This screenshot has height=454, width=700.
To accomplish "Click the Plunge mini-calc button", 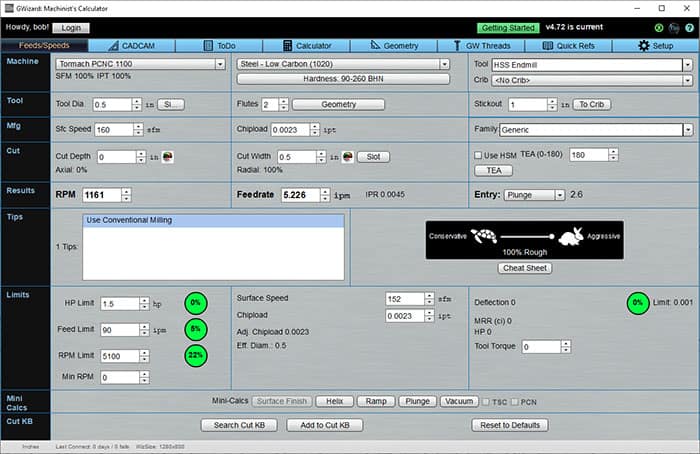I will tap(417, 401).
